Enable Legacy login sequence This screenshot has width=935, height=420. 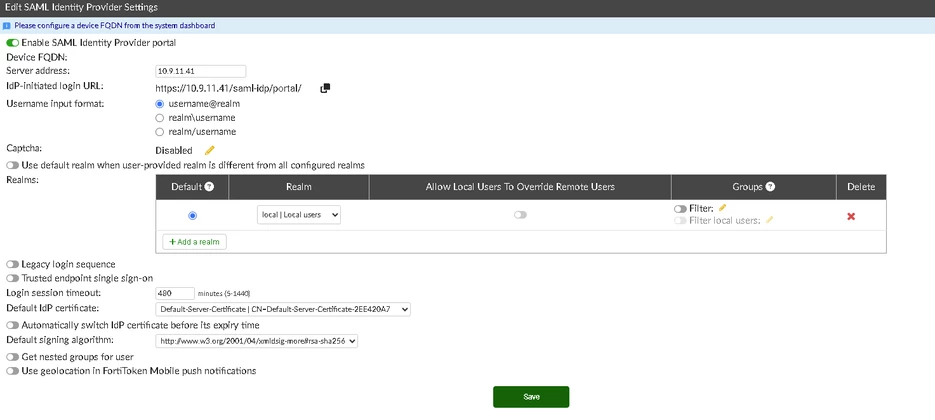tap(13, 264)
